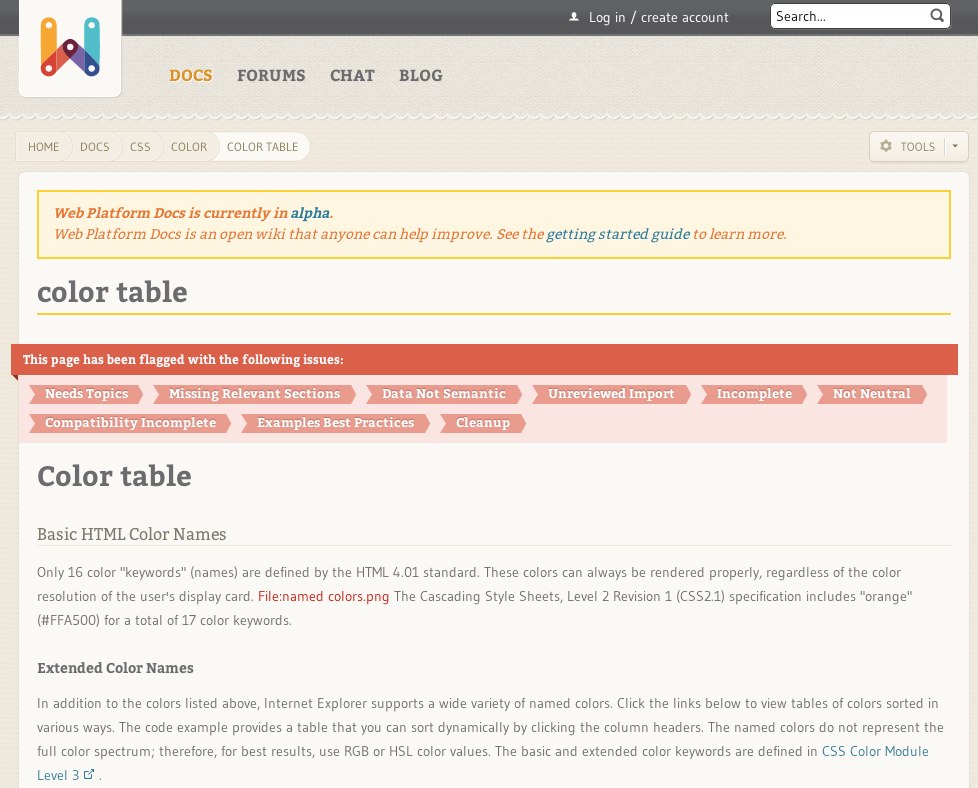Viewport: 978px width, 788px height.
Task: Select the BLOG navigation item
Action: click(421, 75)
